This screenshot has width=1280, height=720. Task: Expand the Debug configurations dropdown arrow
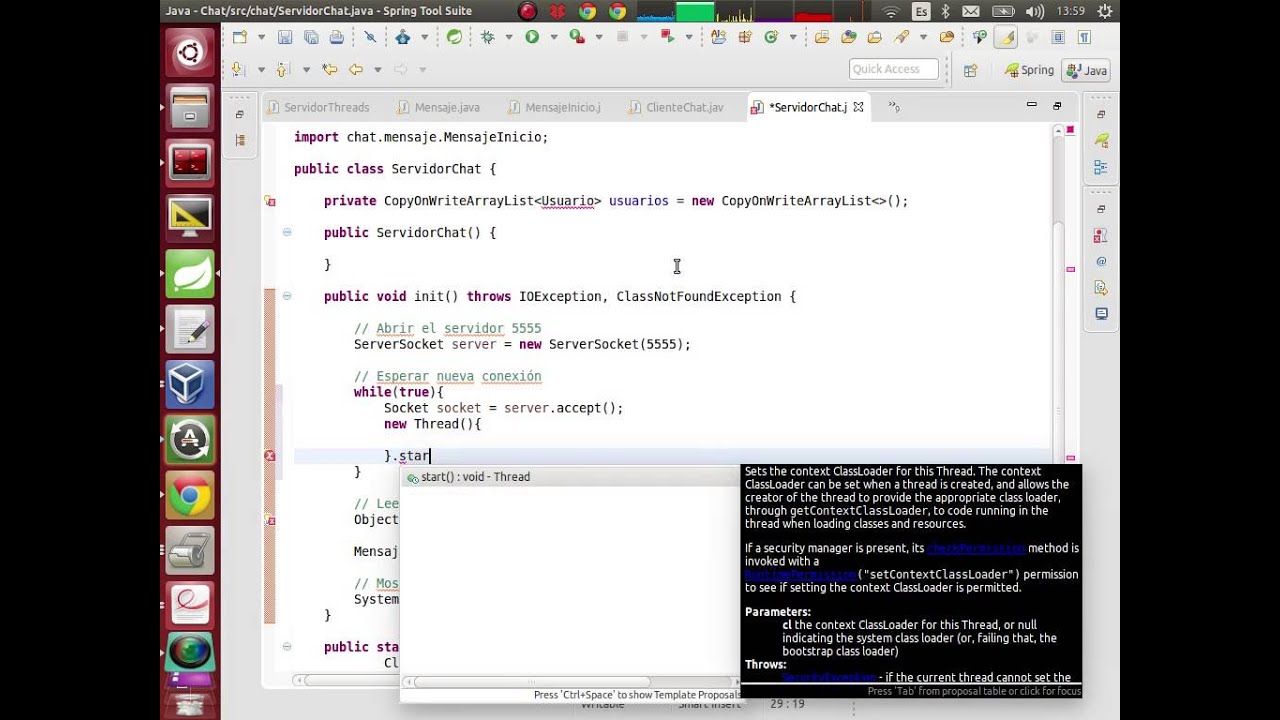pos(508,37)
